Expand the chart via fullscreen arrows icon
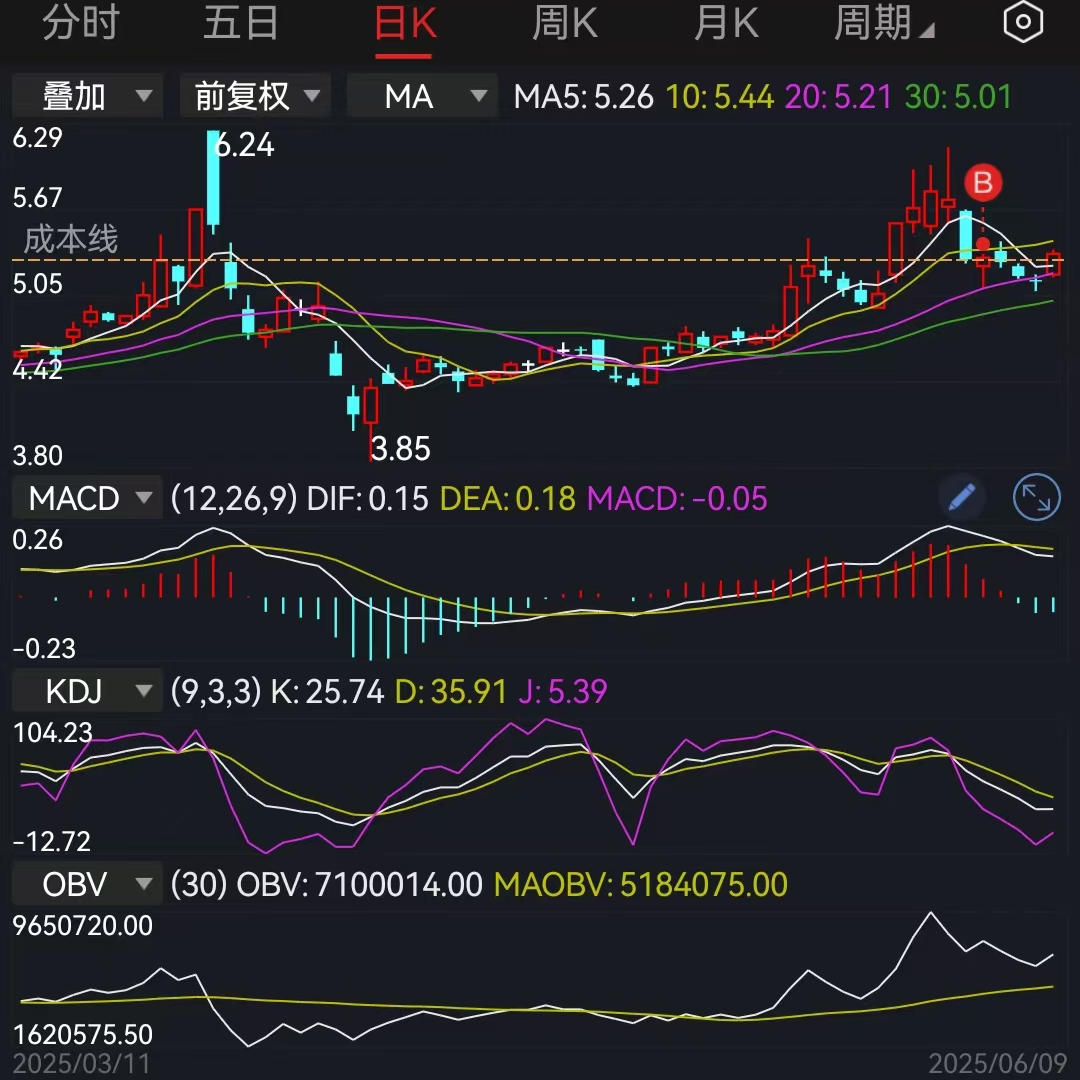This screenshot has width=1080, height=1080. pyautogui.click(x=1036, y=498)
